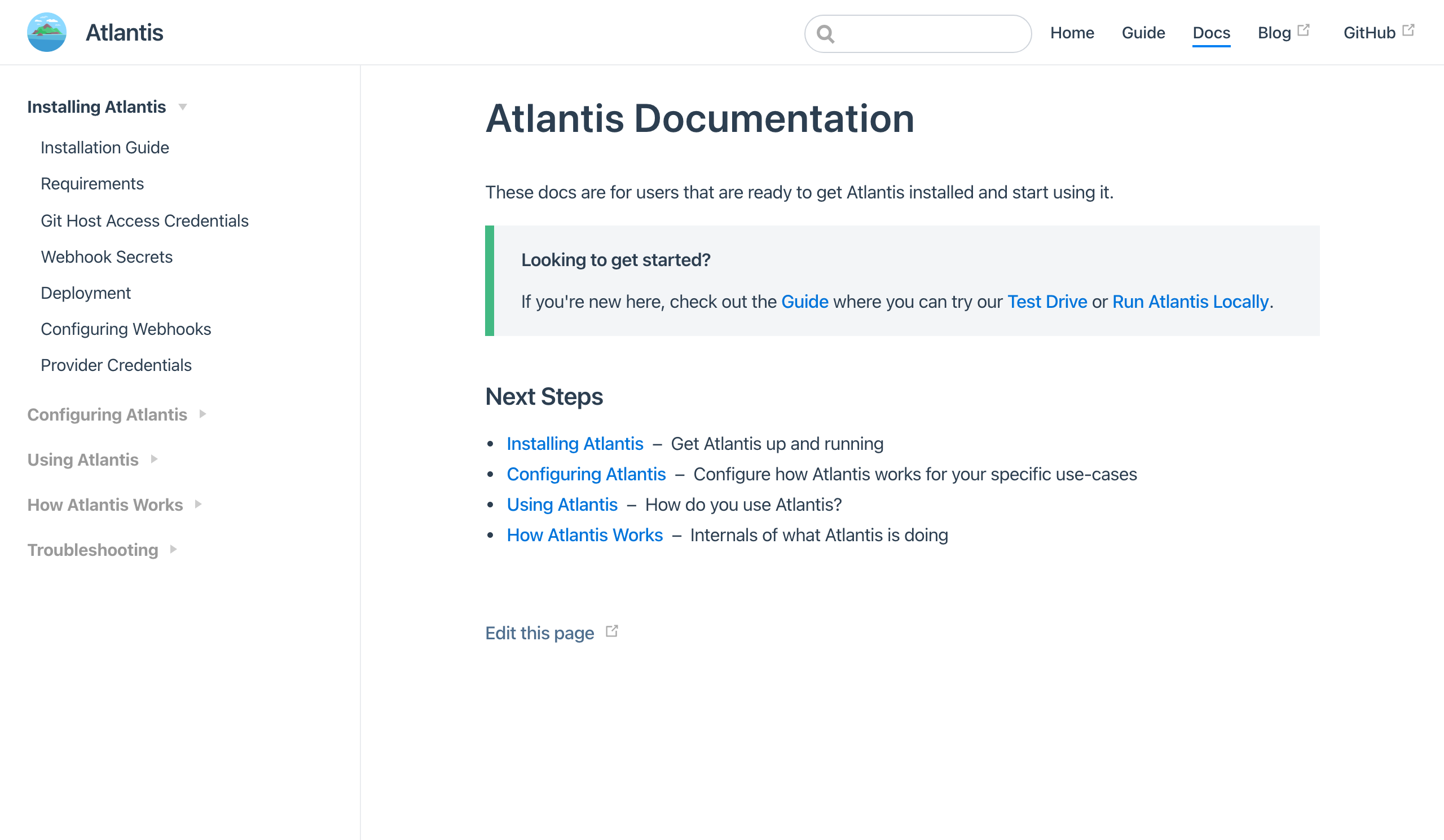Click the 'Looking to get started?' tip title
This screenshot has height=840, width=1444.
click(616, 260)
